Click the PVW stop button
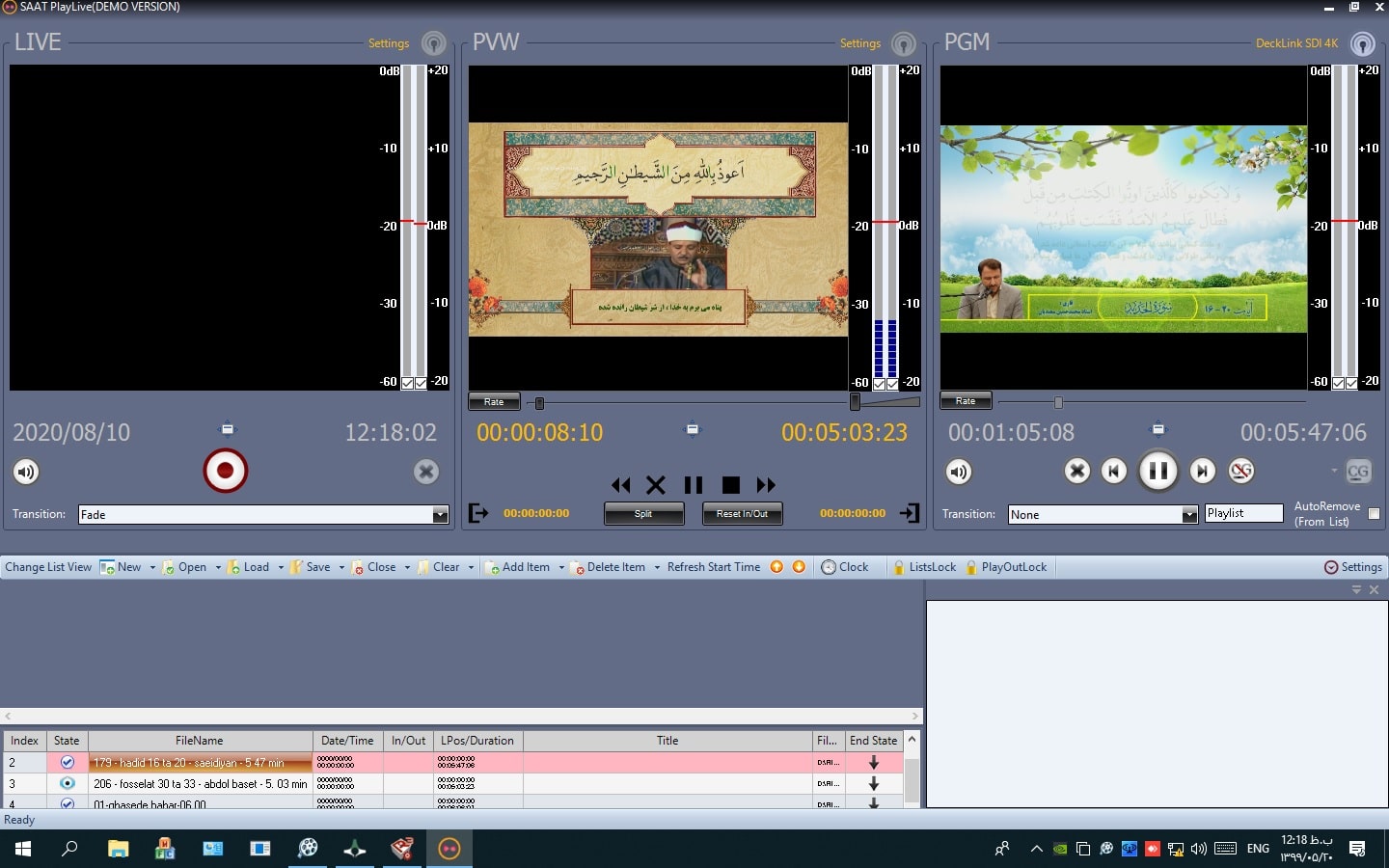The height and width of the screenshot is (868, 1389). 731,485
